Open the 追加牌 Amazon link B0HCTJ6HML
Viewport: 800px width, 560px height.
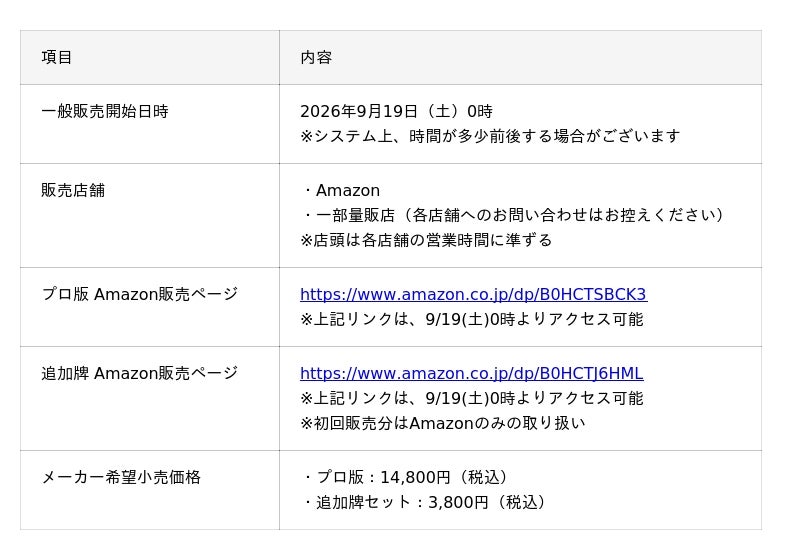point(471,373)
